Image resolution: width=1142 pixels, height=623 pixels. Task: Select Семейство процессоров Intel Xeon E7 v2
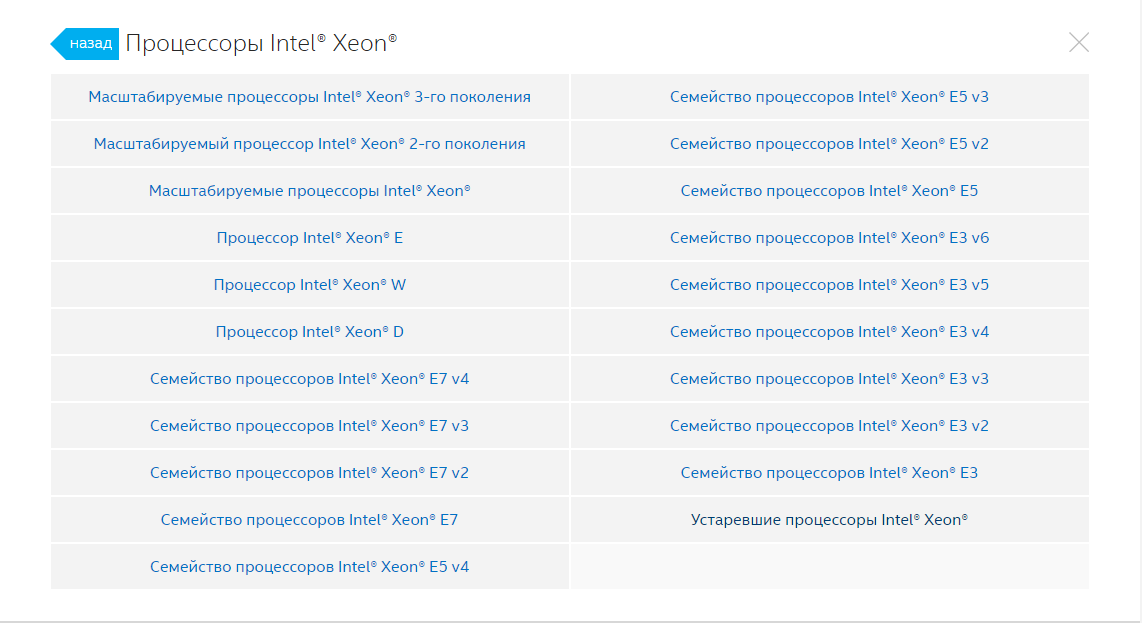click(x=309, y=473)
